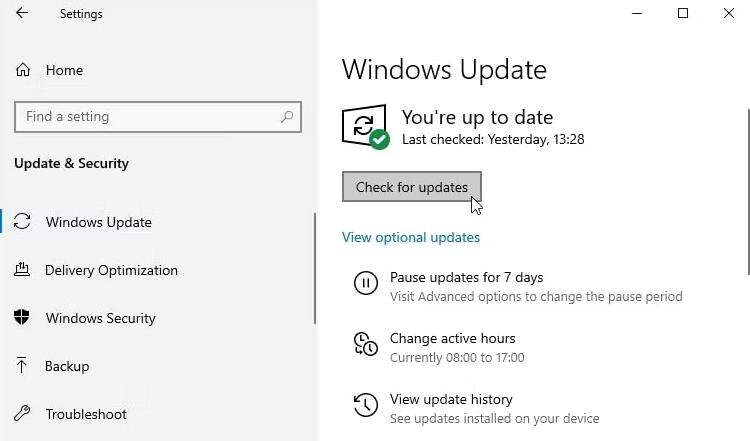The height and width of the screenshot is (441, 750).
Task: Click the Check for updates button
Action: pos(412,187)
